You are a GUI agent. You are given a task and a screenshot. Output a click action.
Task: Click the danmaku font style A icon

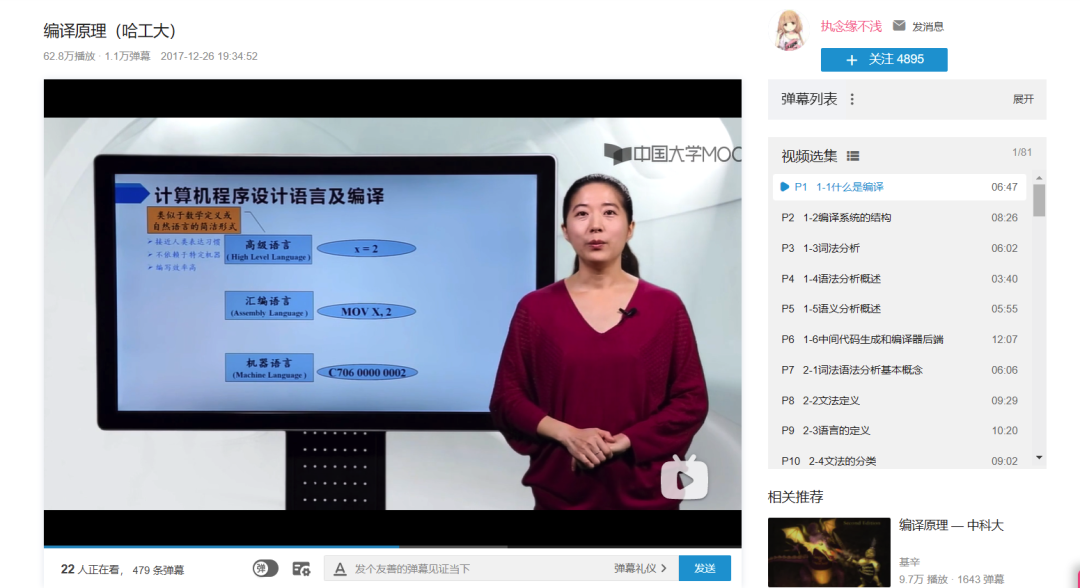point(340,568)
